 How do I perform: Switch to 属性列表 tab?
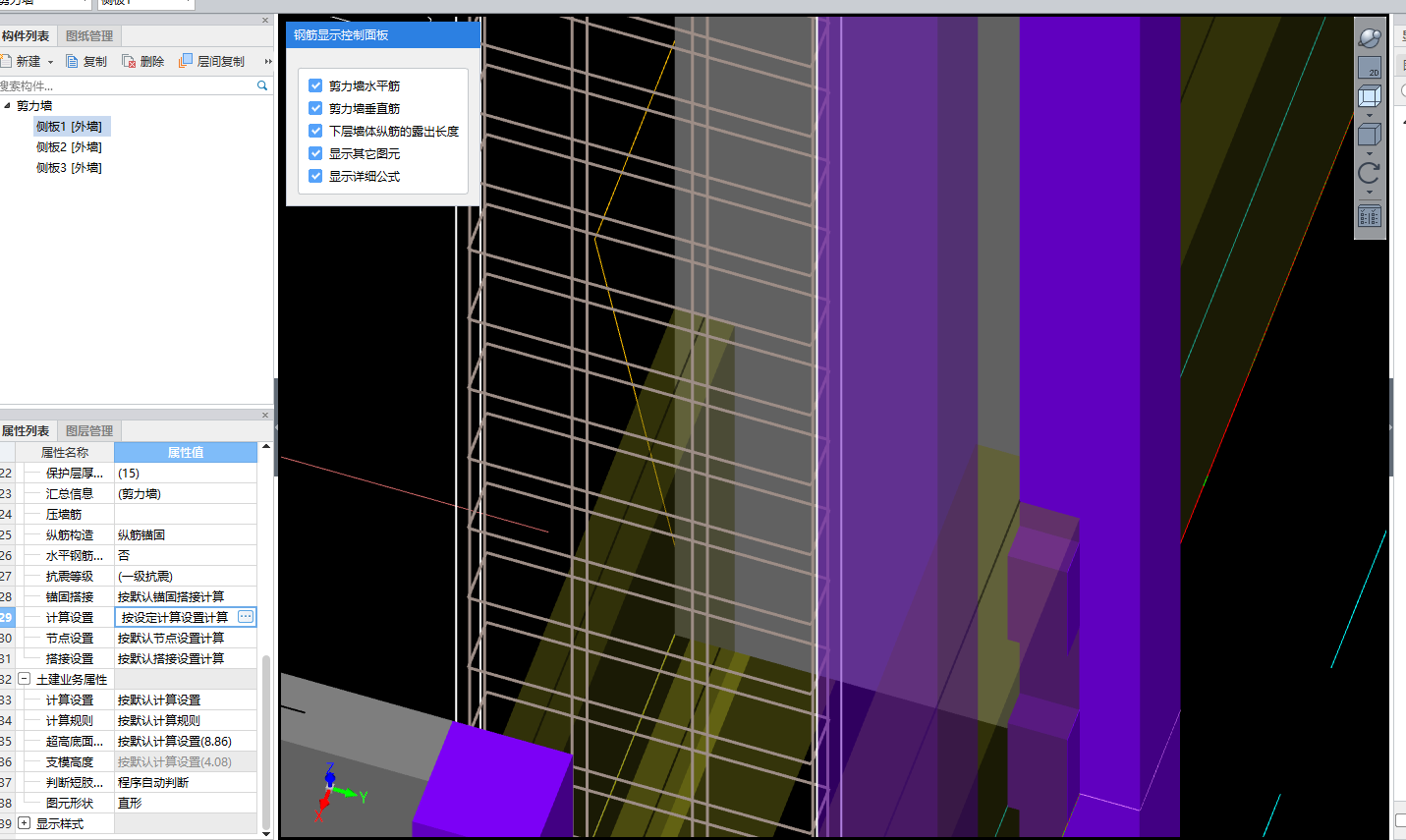(x=26, y=430)
